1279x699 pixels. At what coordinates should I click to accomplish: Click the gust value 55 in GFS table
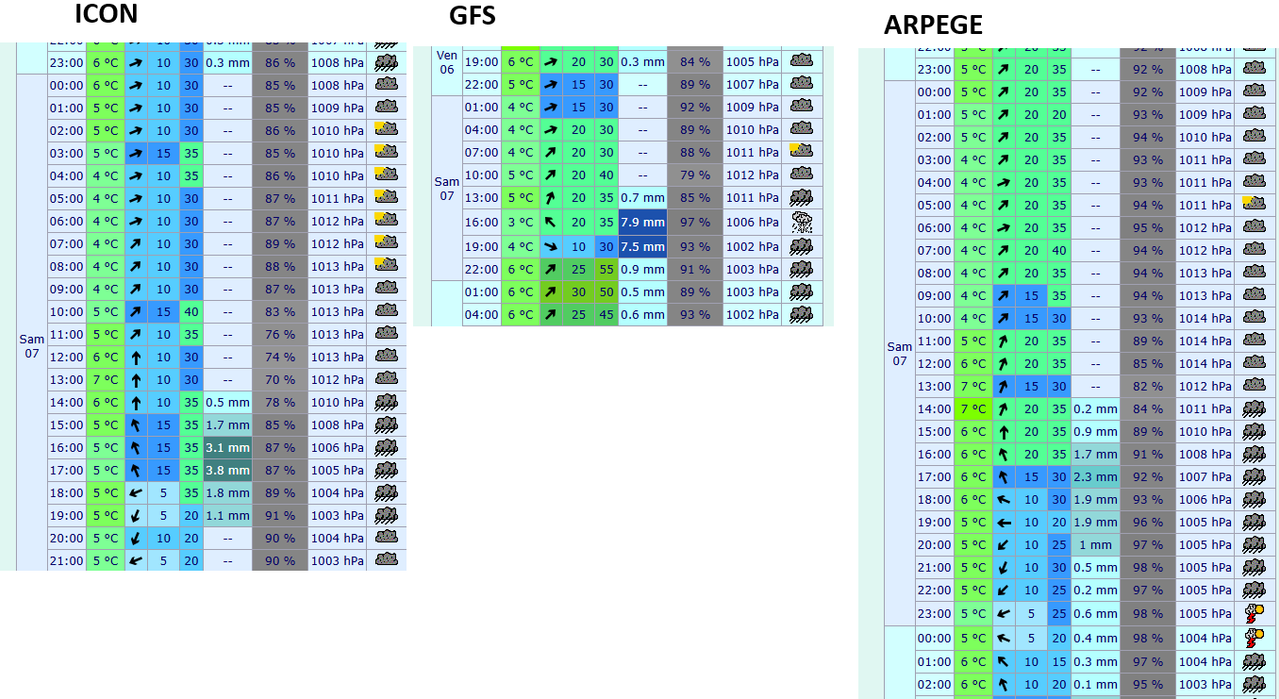pyautogui.click(x=606, y=269)
